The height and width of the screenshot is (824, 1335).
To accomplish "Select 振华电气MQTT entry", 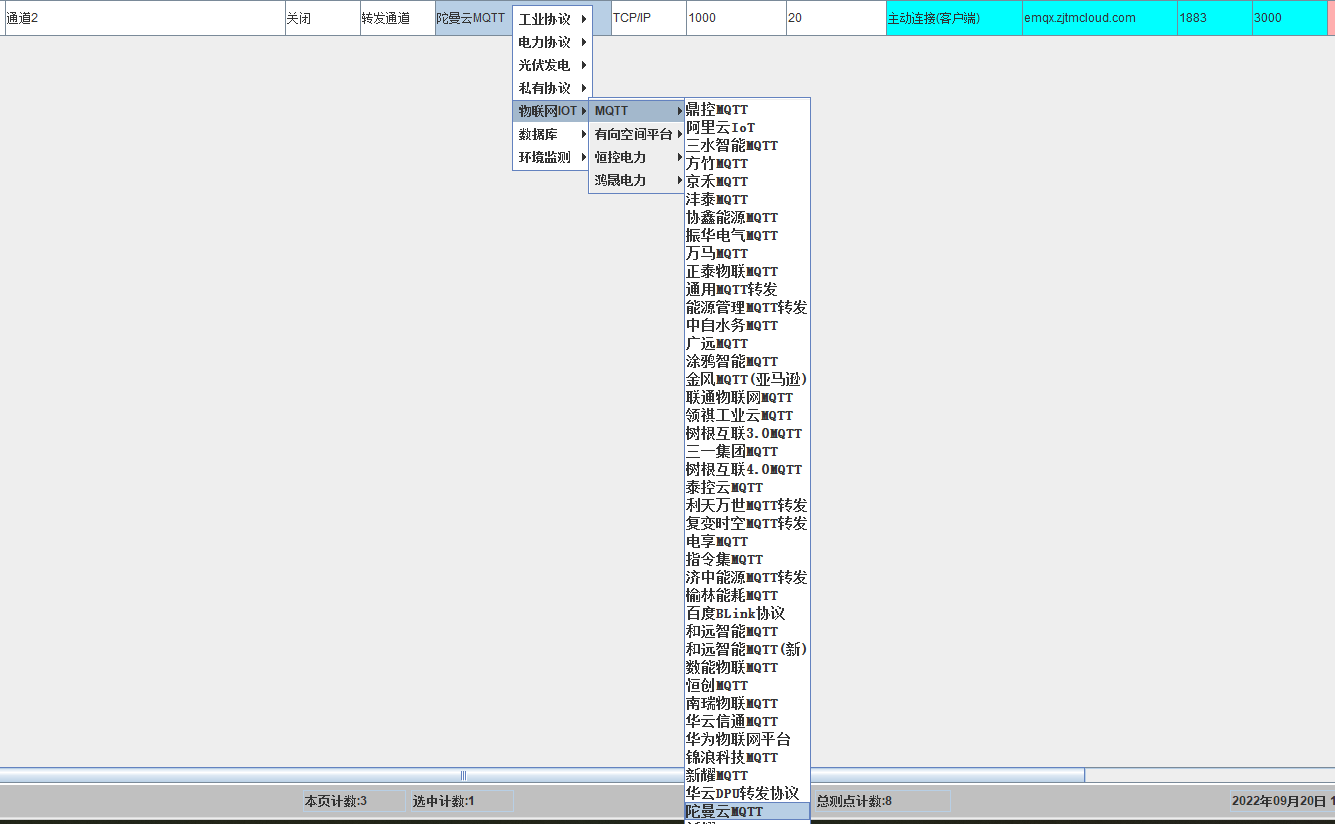I will 747,236.
